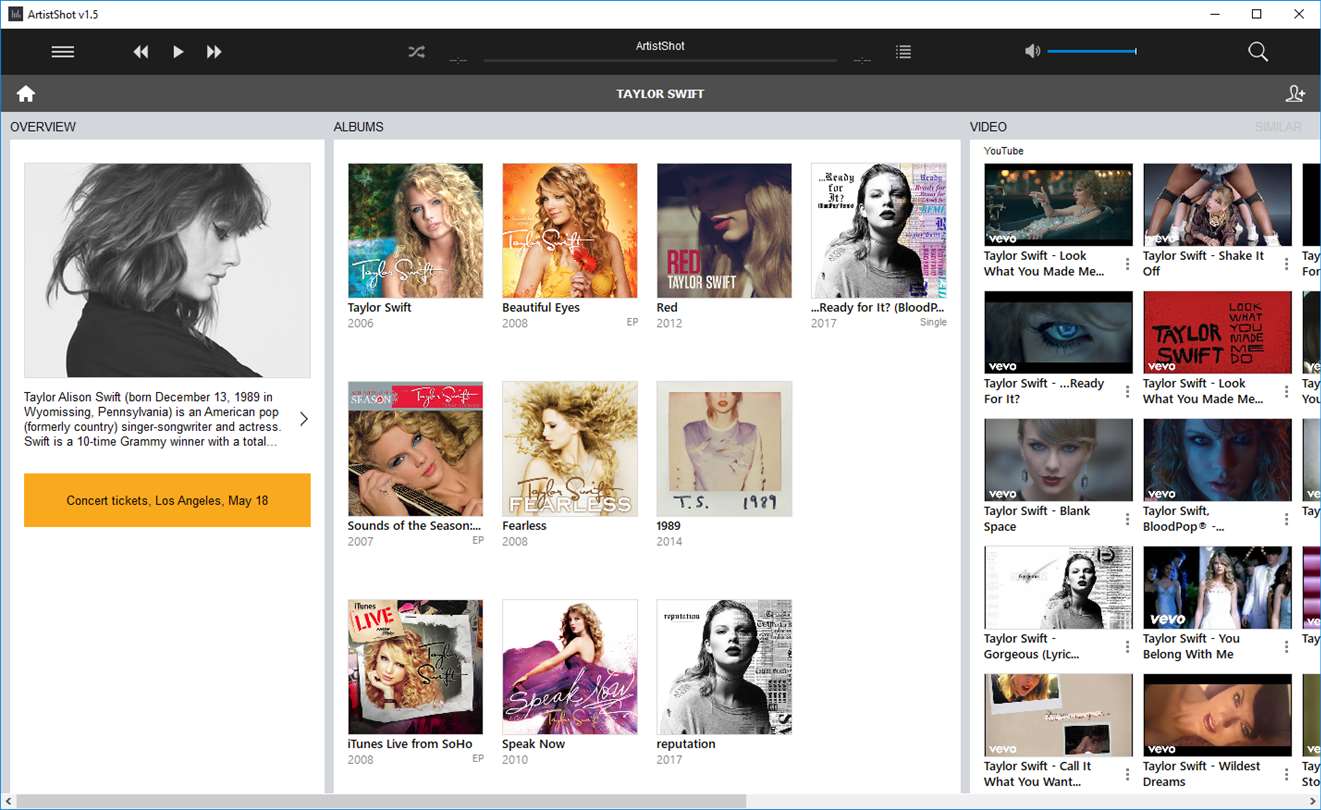The width and height of the screenshot is (1321, 810).
Task: Select the ALBUMS section header
Action: (358, 127)
